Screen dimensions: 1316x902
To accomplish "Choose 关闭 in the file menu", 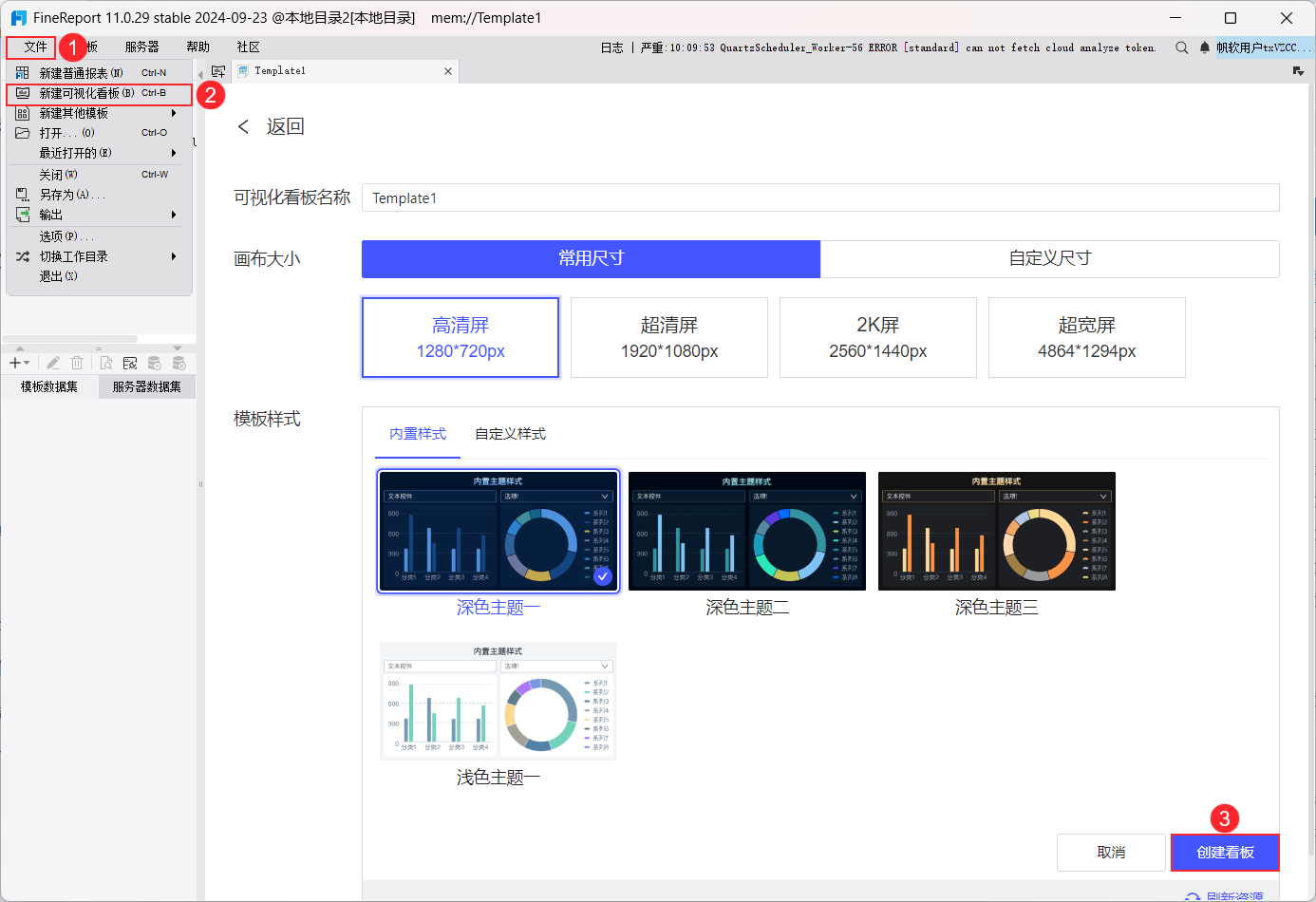I will [x=100, y=175].
